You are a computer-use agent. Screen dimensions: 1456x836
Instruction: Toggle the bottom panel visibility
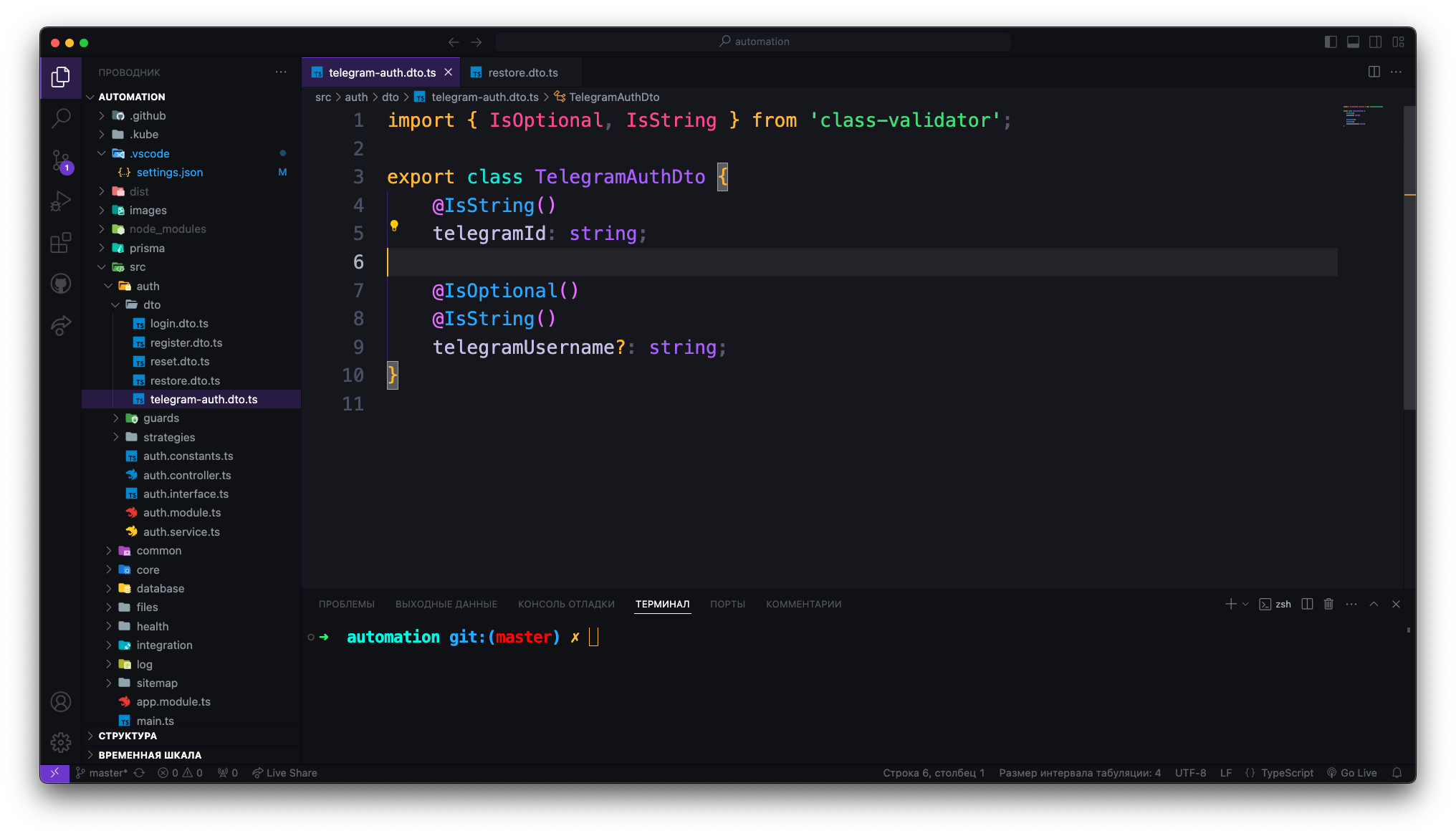[1353, 42]
